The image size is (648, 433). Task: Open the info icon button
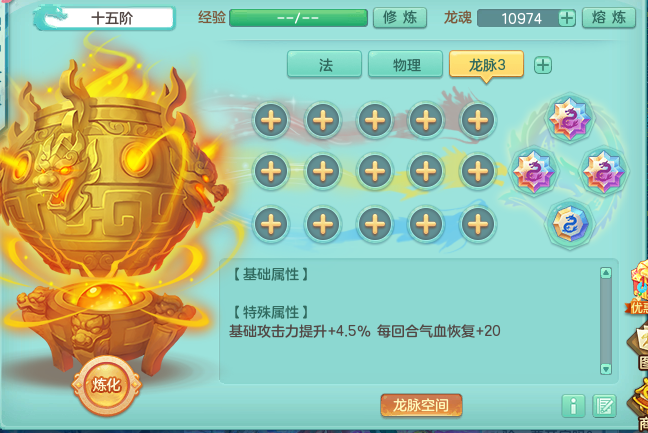pos(573,406)
